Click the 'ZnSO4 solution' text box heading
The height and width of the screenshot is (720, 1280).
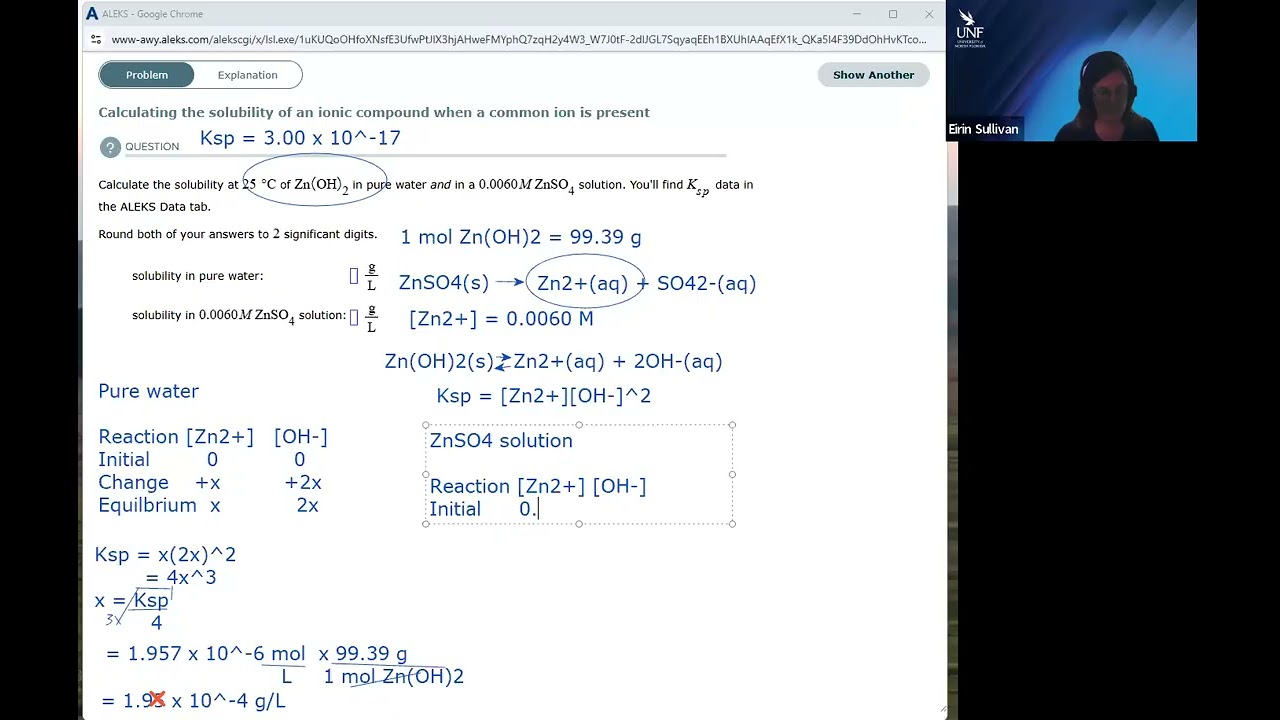tap(501, 441)
